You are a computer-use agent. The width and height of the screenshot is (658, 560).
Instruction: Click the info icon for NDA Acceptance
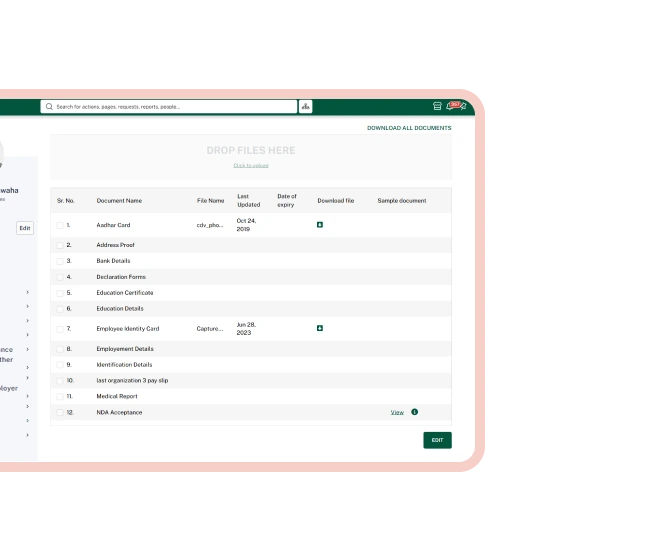[414, 412]
